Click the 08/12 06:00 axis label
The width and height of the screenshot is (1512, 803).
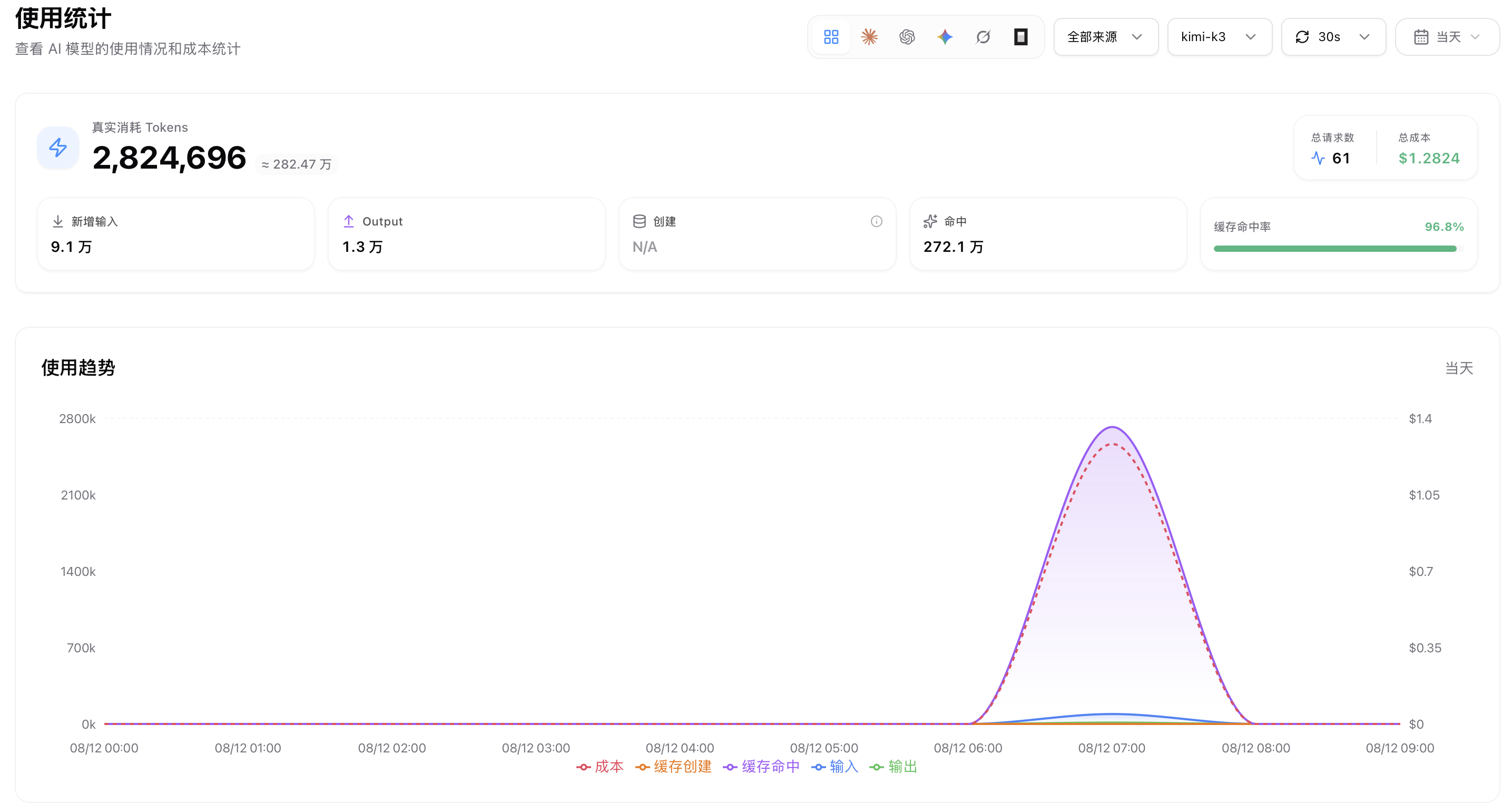tap(968, 748)
